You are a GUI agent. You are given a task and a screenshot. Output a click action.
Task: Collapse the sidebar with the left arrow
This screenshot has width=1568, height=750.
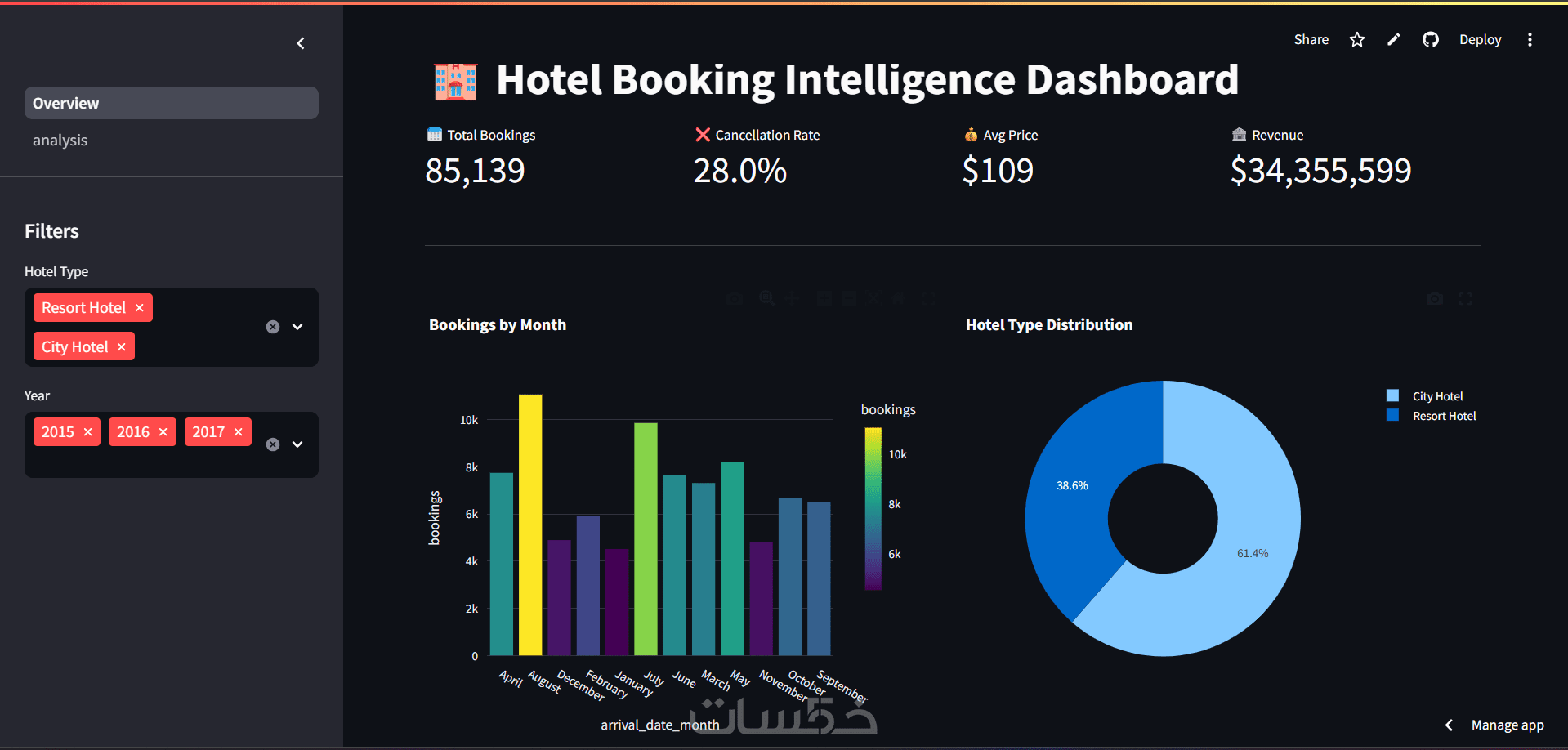point(301,43)
